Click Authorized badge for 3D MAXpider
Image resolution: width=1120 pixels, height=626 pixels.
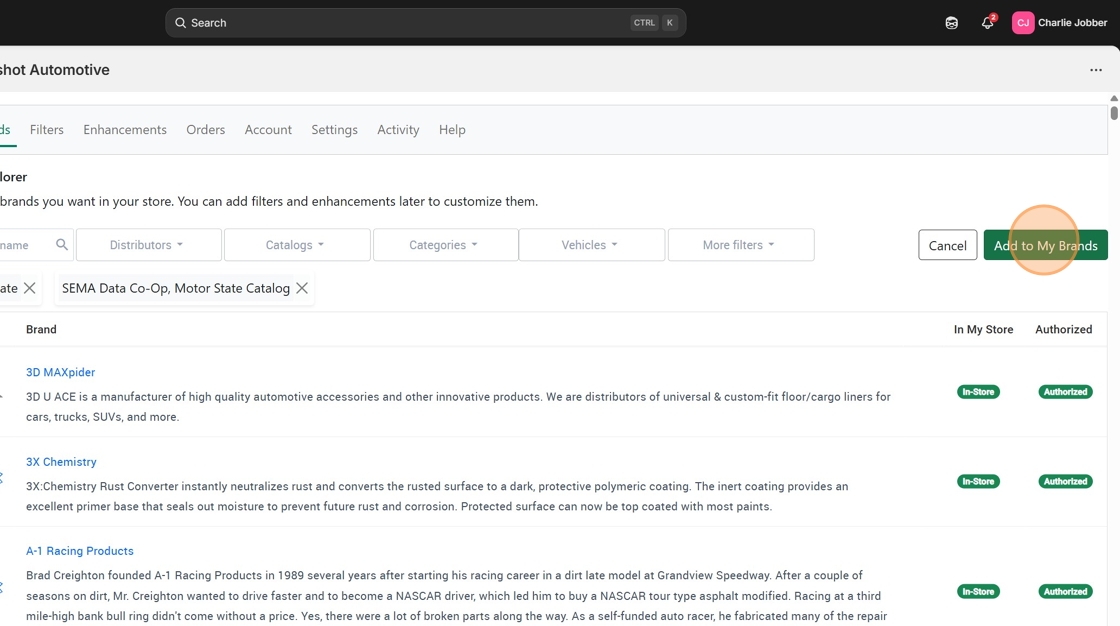1065,392
